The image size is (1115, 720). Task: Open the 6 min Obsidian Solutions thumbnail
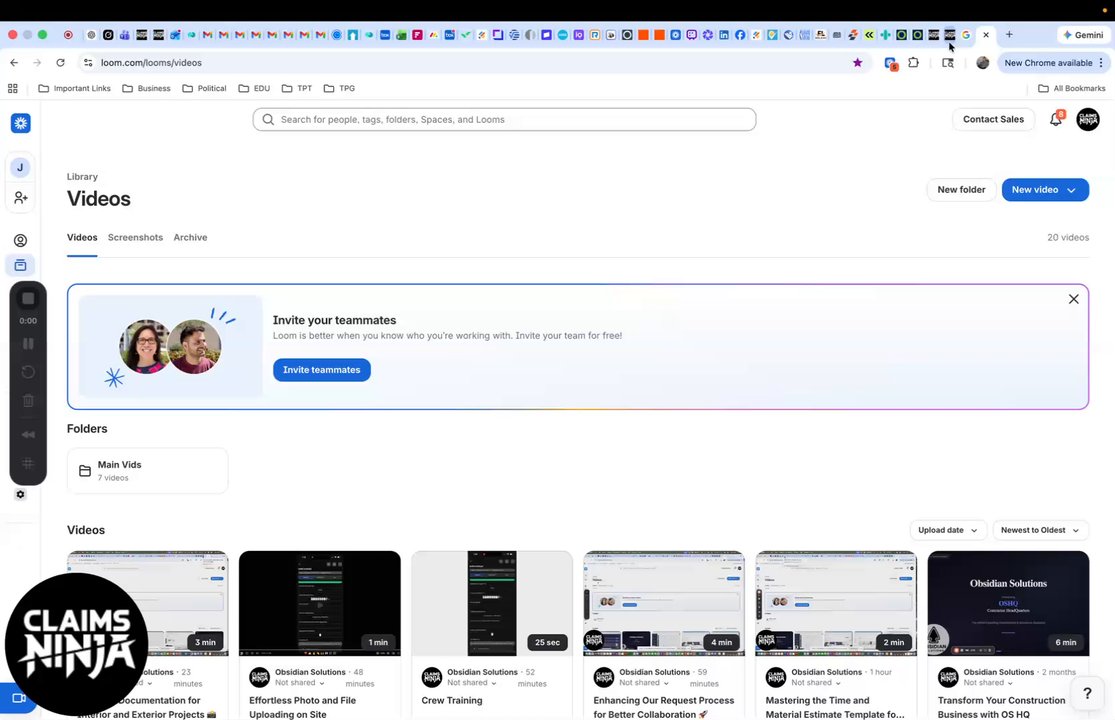click(1008, 603)
